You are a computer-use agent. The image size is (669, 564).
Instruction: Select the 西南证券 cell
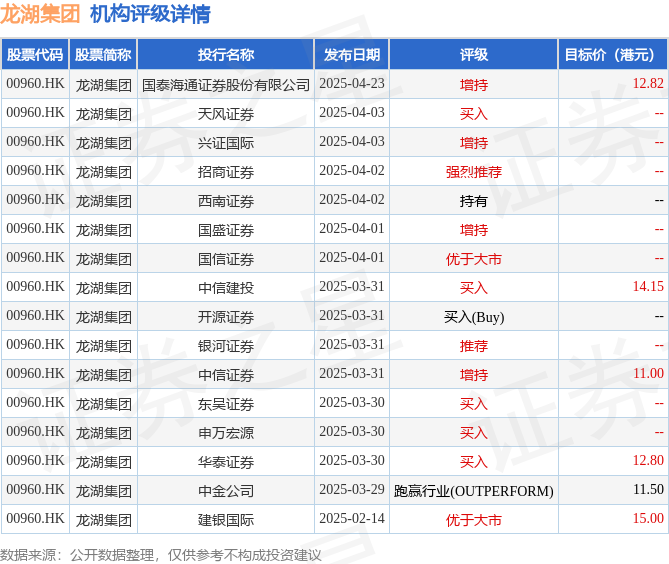[x=226, y=201]
